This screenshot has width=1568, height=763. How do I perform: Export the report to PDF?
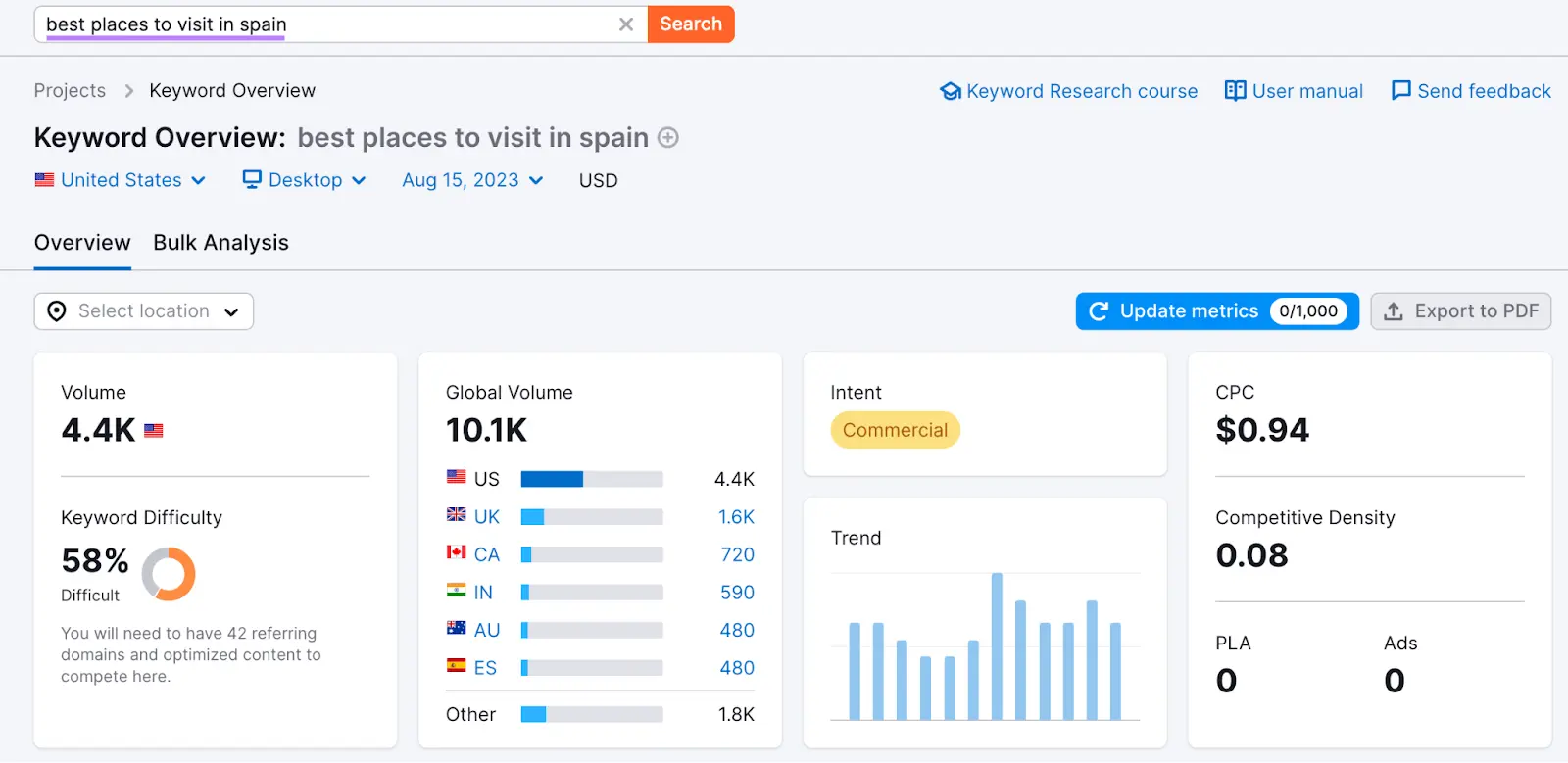coord(1460,311)
